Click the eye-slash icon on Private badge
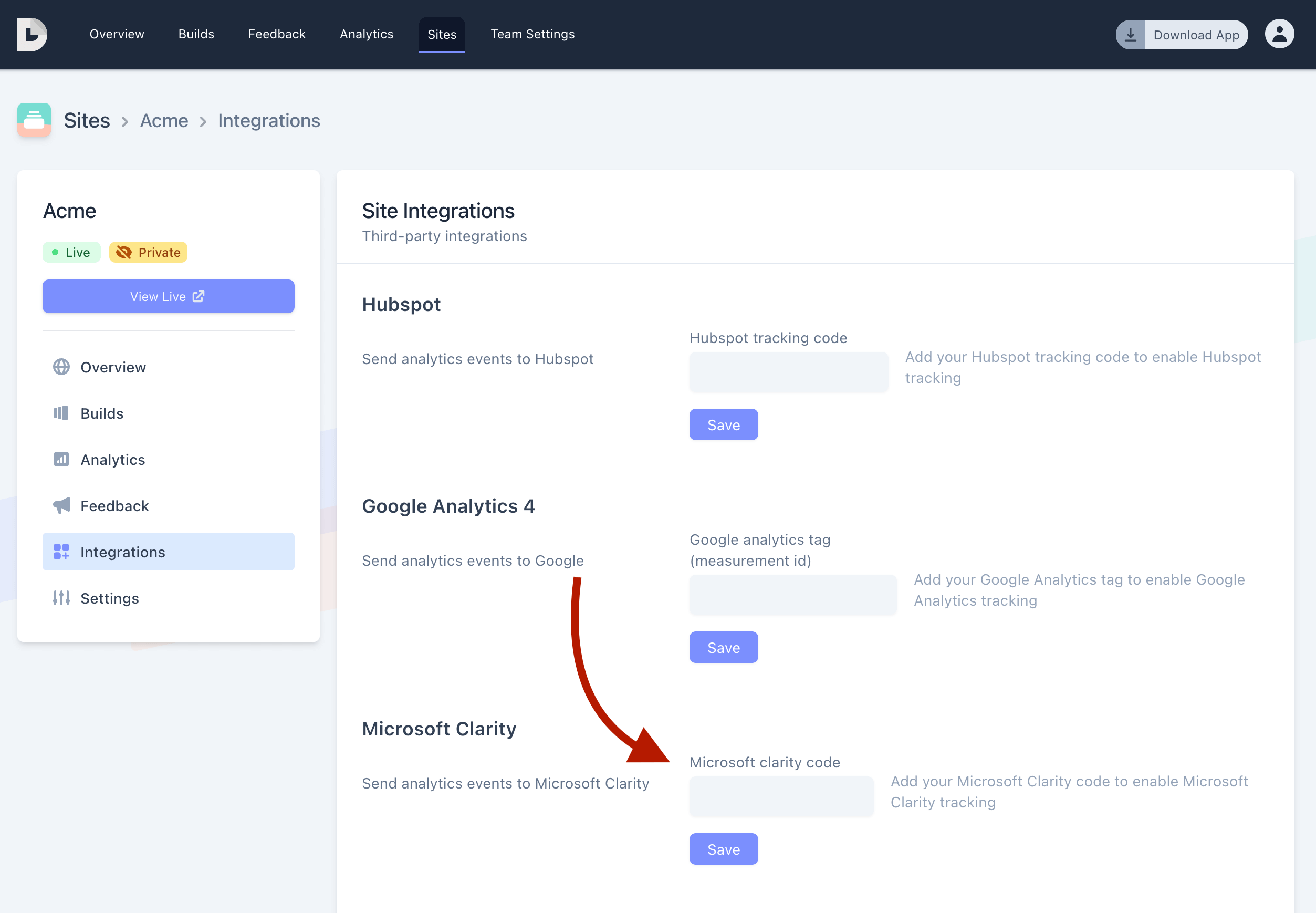This screenshot has width=1316, height=913. pyautogui.click(x=123, y=252)
